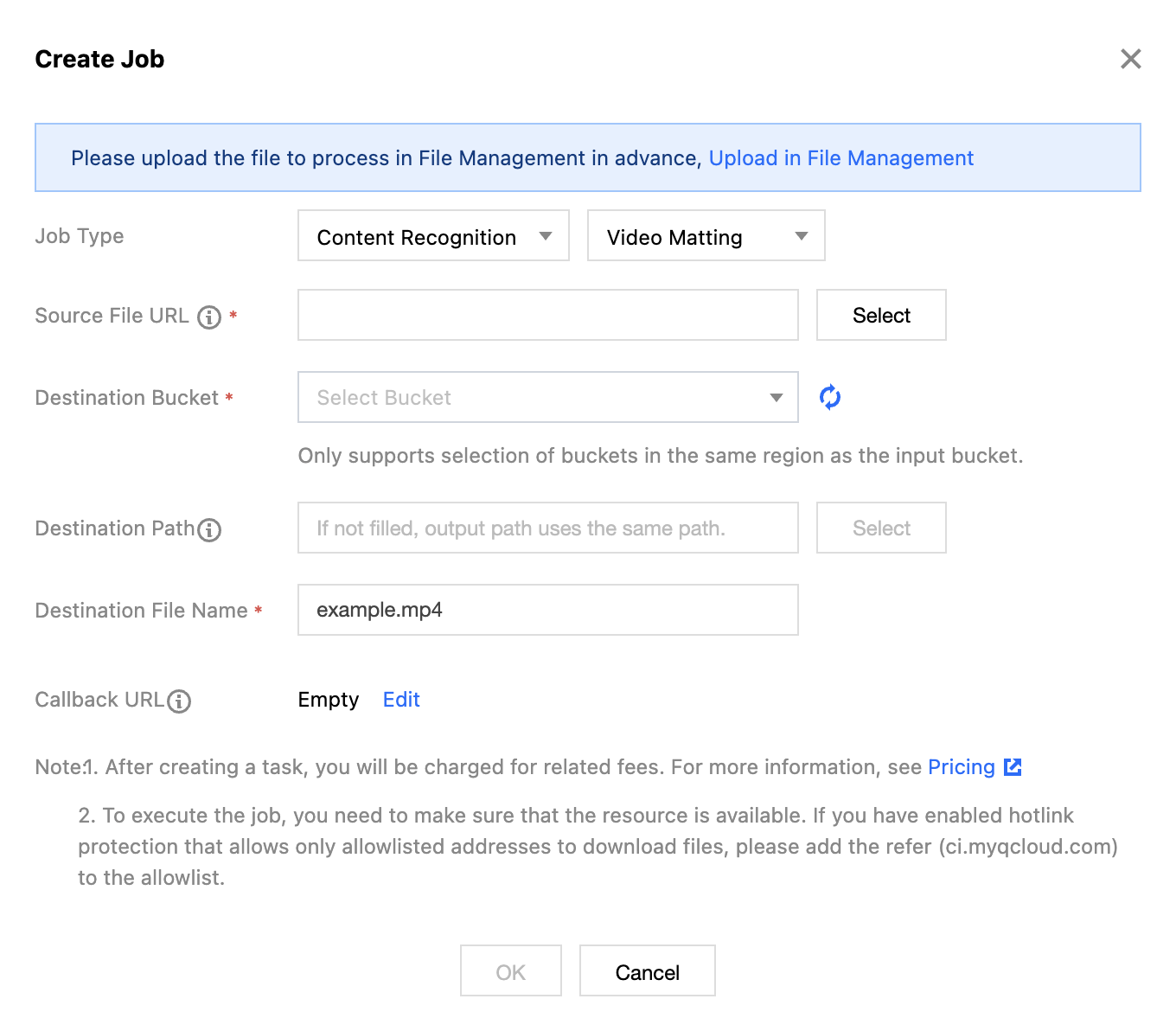Screen dimensions: 1176x1031
Task: Open the Content Recognition job type dropdown
Action: (433, 236)
